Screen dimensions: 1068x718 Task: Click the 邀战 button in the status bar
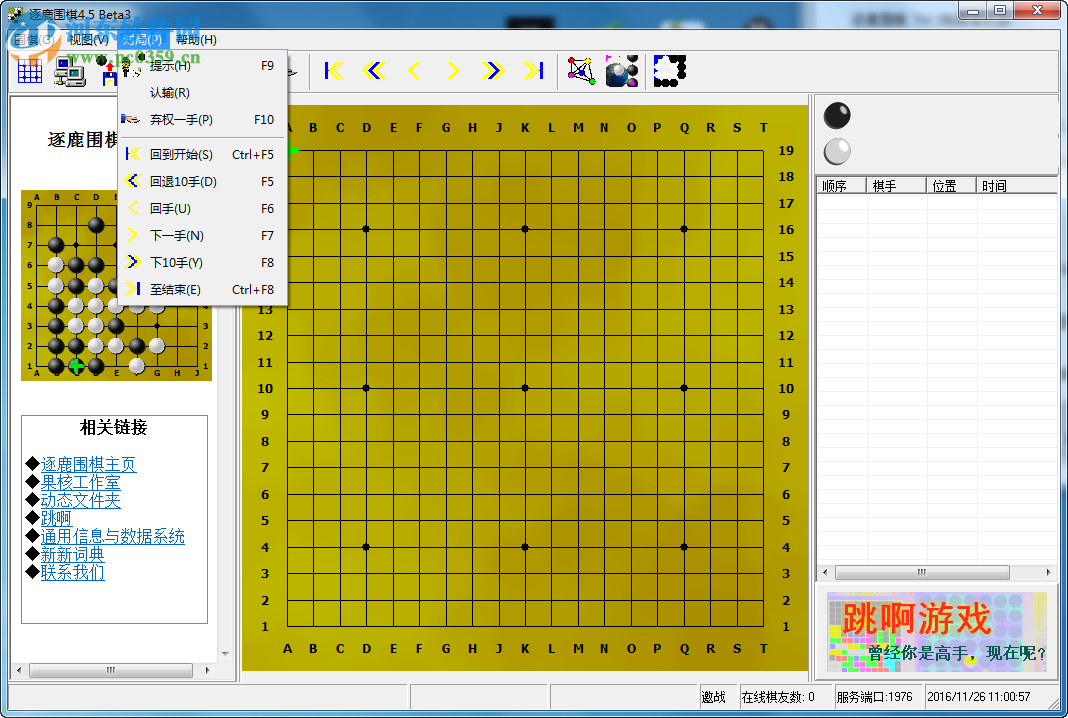pyautogui.click(x=714, y=697)
